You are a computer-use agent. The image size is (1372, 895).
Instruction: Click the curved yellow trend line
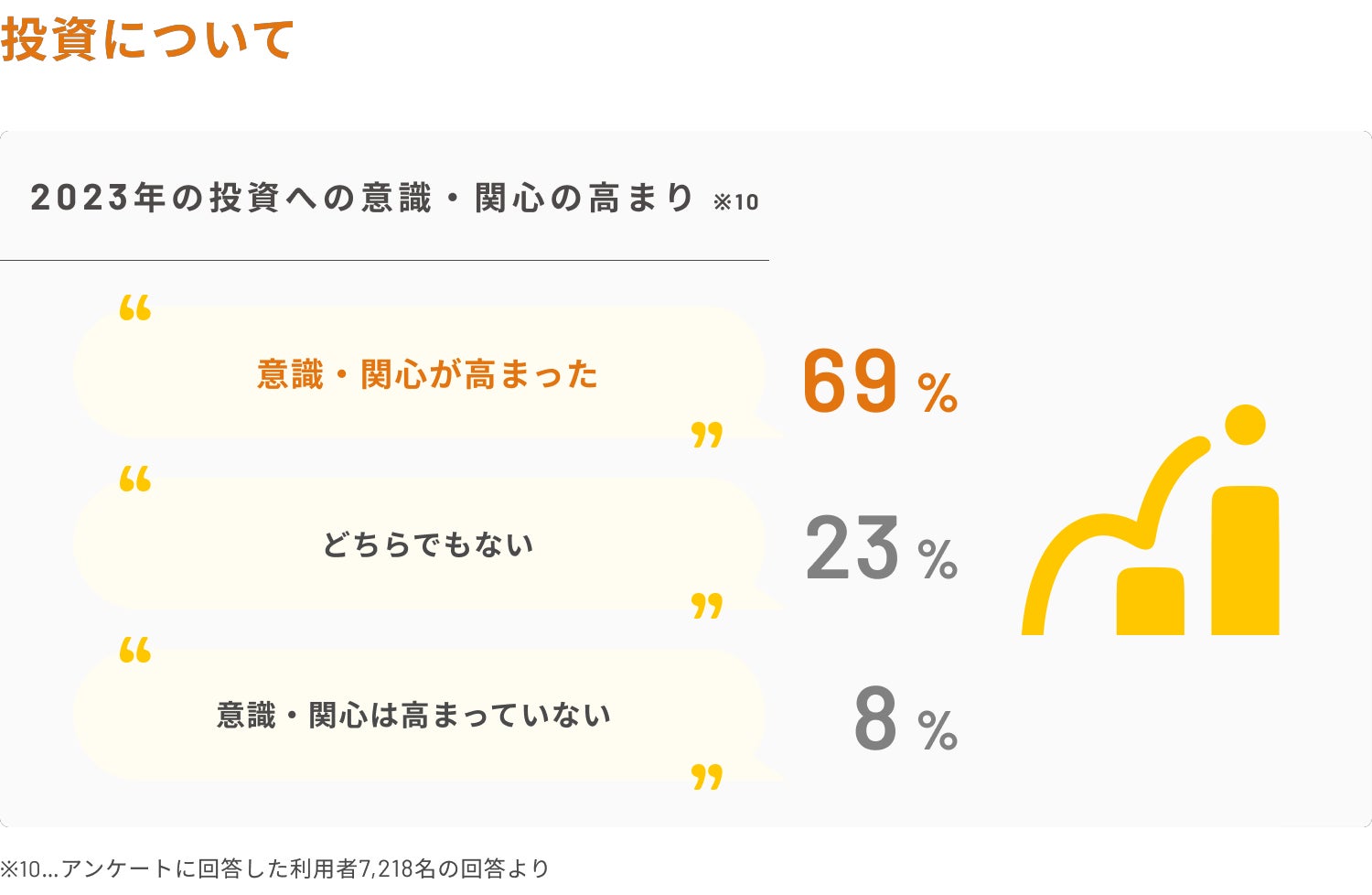coord(1098,531)
